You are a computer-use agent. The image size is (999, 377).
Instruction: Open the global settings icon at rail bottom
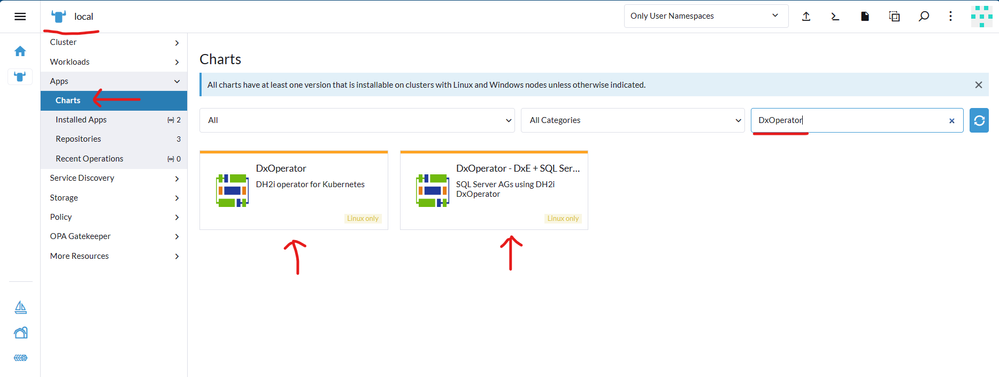(x=20, y=358)
